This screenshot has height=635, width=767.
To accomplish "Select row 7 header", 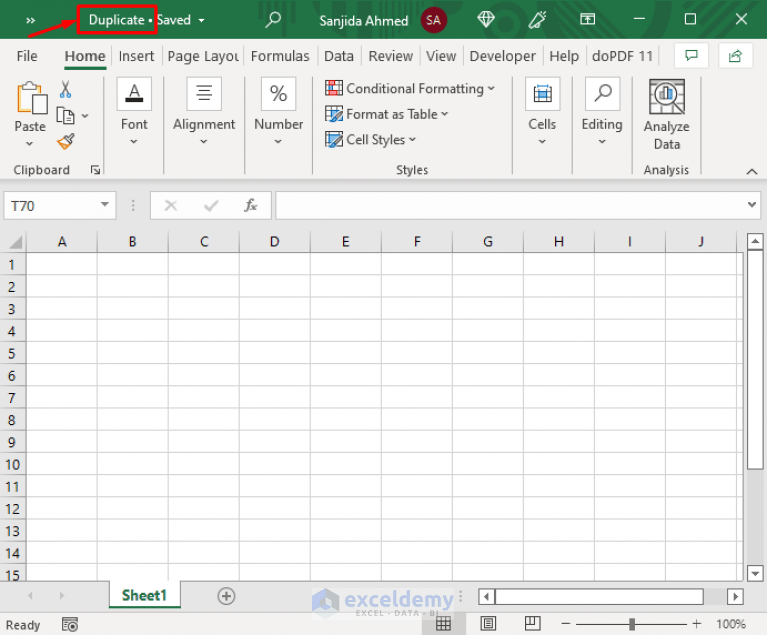I will (12, 398).
